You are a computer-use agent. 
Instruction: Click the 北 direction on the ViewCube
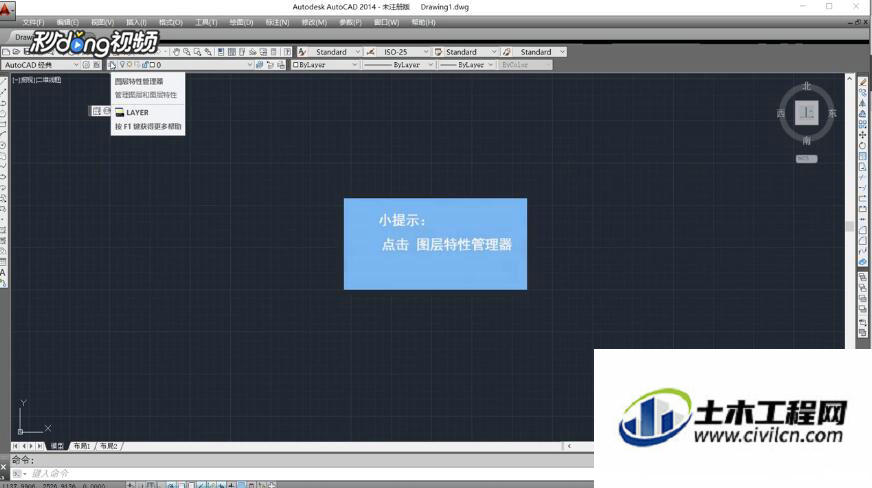pyautogui.click(x=806, y=87)
